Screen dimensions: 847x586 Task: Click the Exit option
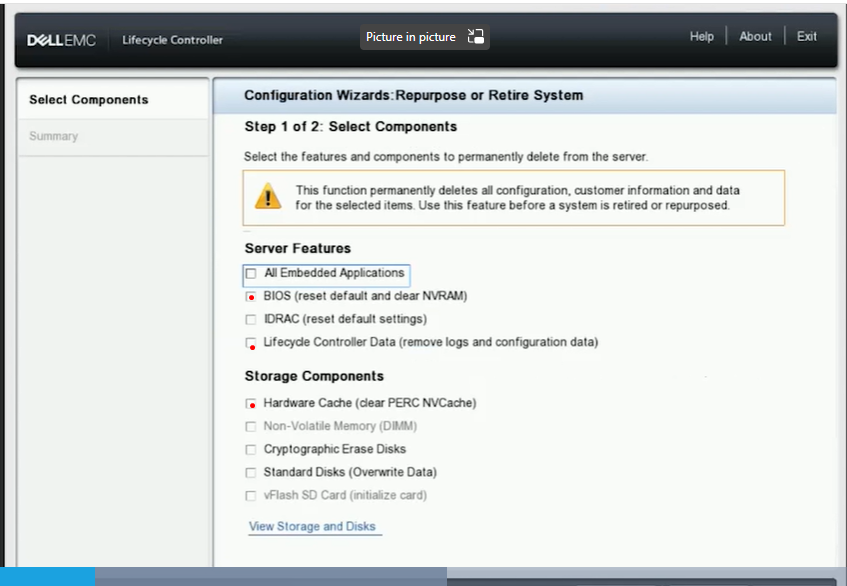click(806, 36)
